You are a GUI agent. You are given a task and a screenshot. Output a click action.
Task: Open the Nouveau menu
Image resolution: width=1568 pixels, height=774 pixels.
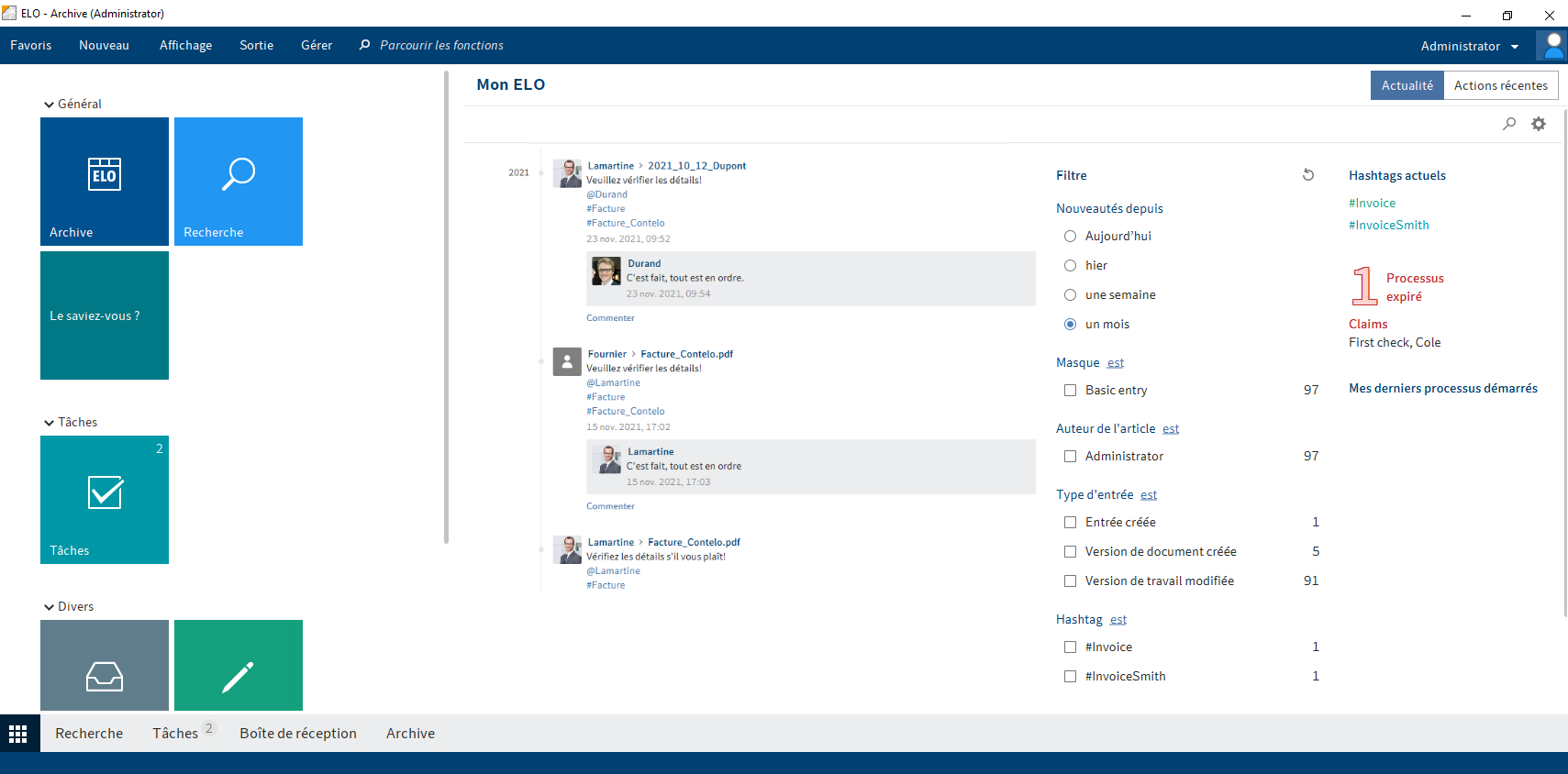point(104,45)
